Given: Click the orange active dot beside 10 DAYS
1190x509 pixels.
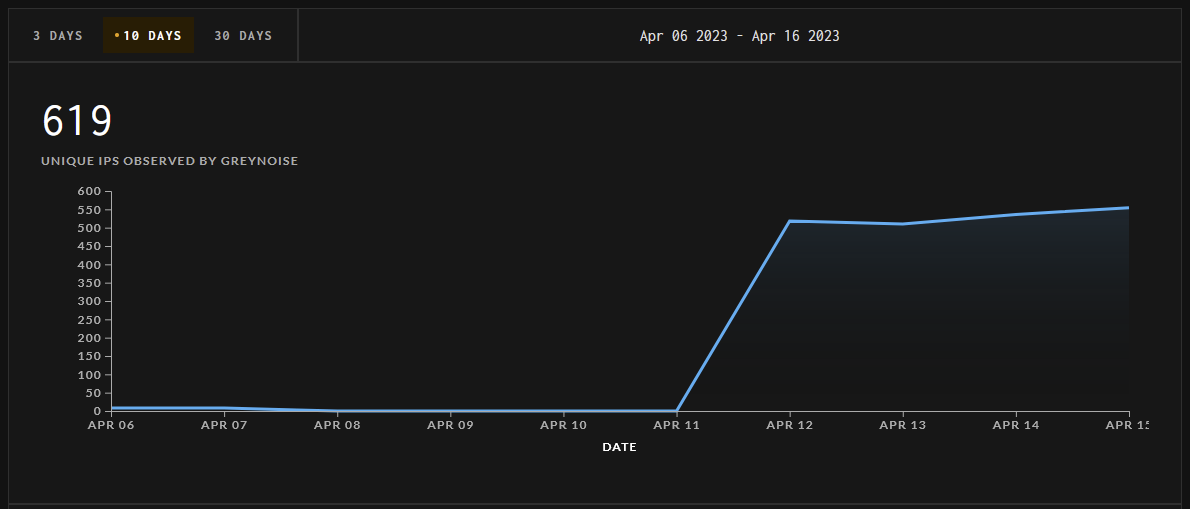Looking at the screenshot, I should click(x=117, y=36).
